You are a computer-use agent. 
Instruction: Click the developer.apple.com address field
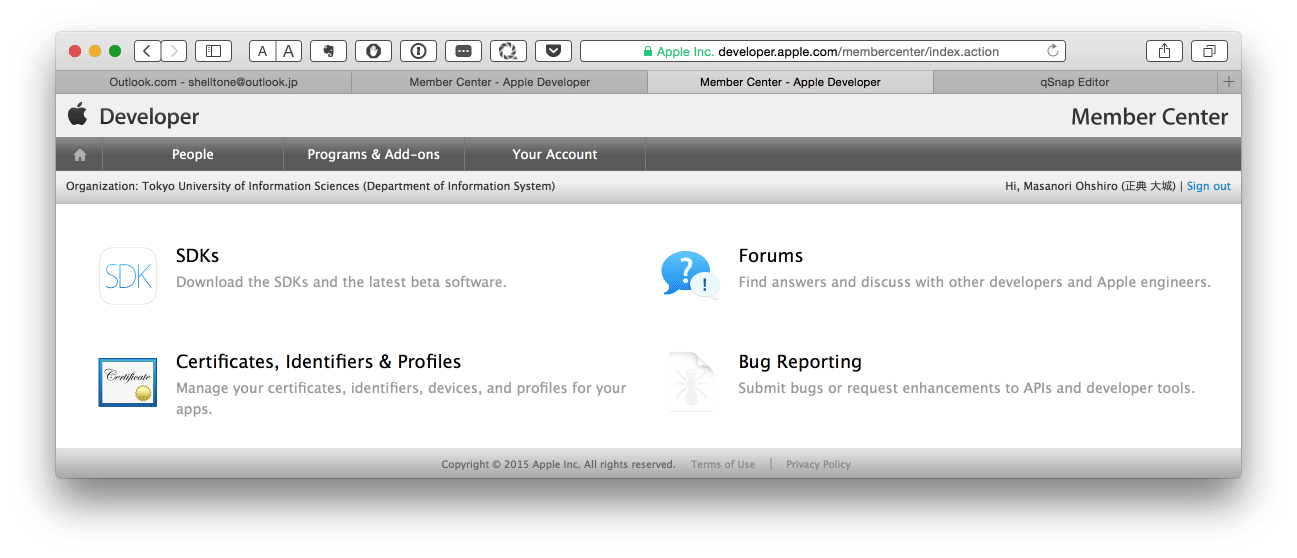pyautogui.click(x=822, y=51)
